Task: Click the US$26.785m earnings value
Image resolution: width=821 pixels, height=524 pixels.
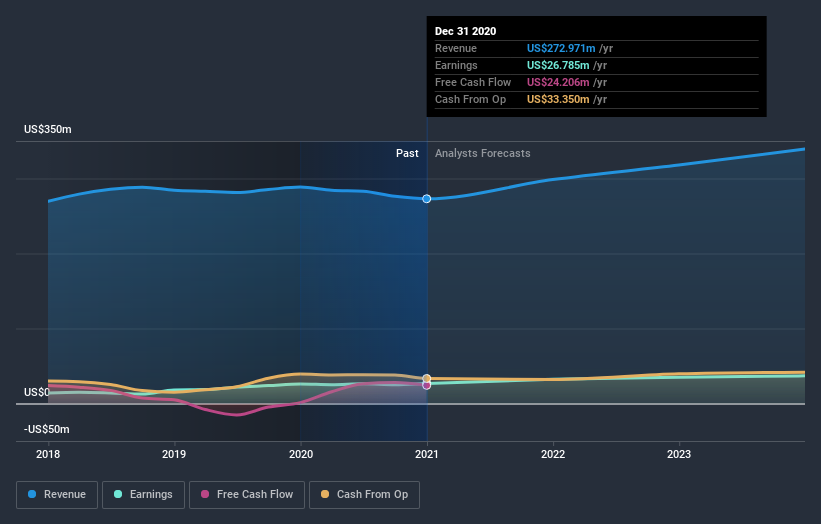Action: click(558, 65)
